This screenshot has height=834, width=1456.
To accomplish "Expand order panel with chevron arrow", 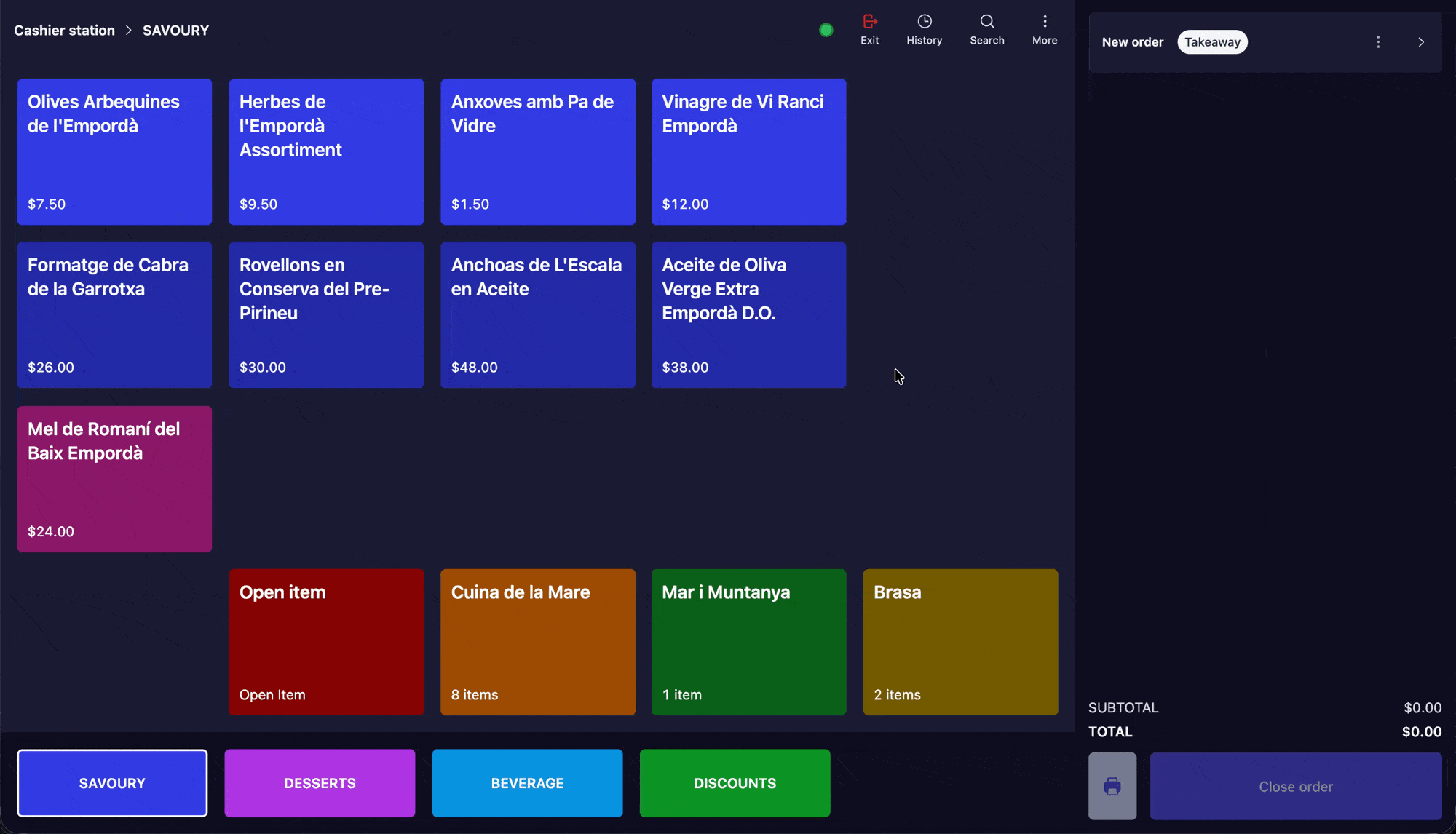I will click(1420, 42).
